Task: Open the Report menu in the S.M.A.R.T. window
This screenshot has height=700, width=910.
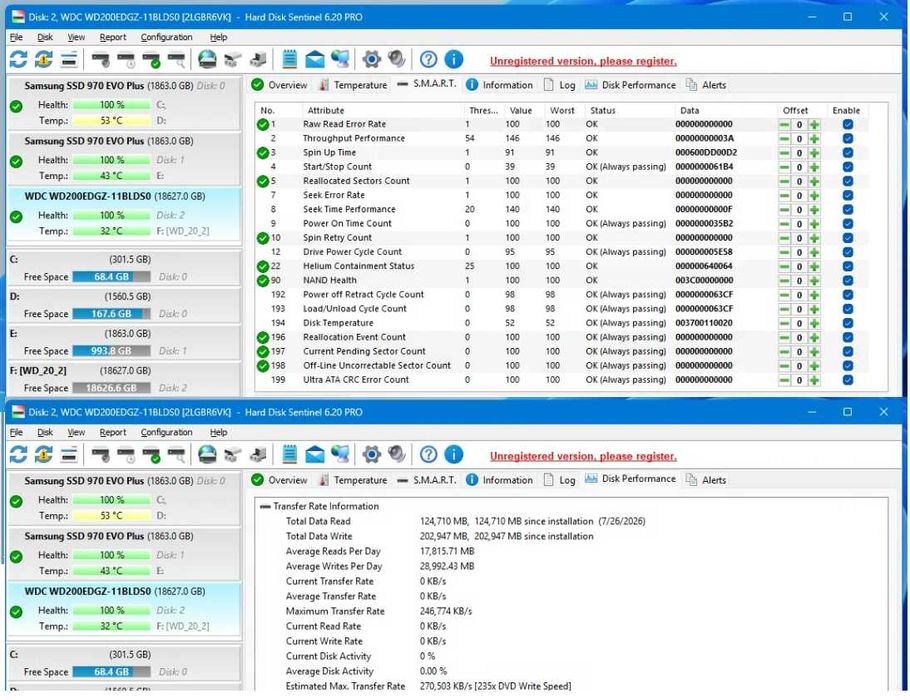Action: (113, 37)
